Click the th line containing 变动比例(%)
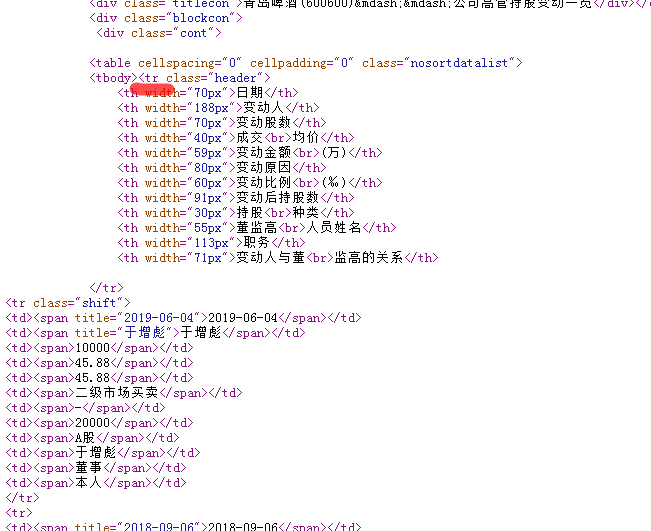 (250, 183)
